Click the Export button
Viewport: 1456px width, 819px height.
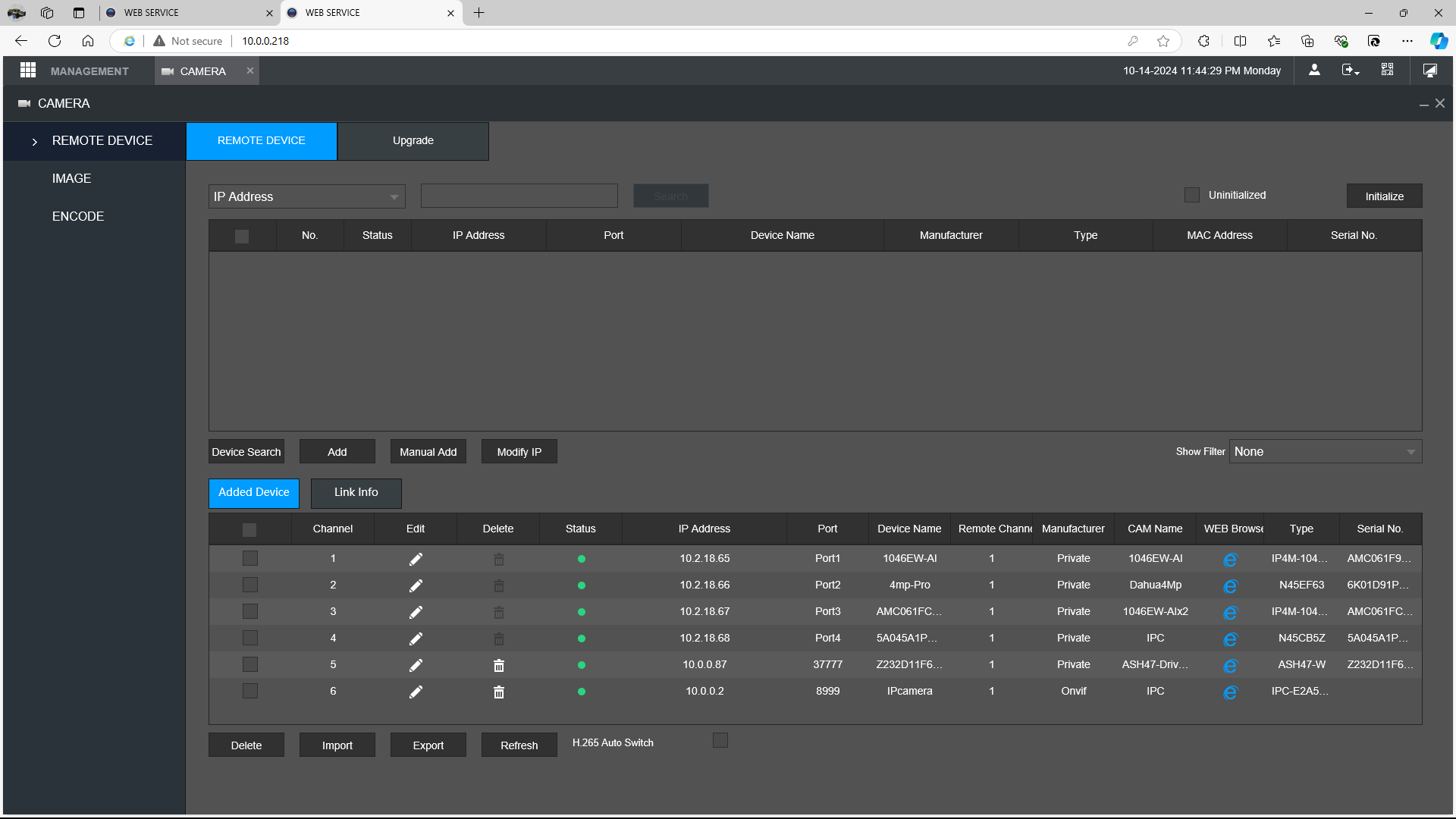(428, 745)
